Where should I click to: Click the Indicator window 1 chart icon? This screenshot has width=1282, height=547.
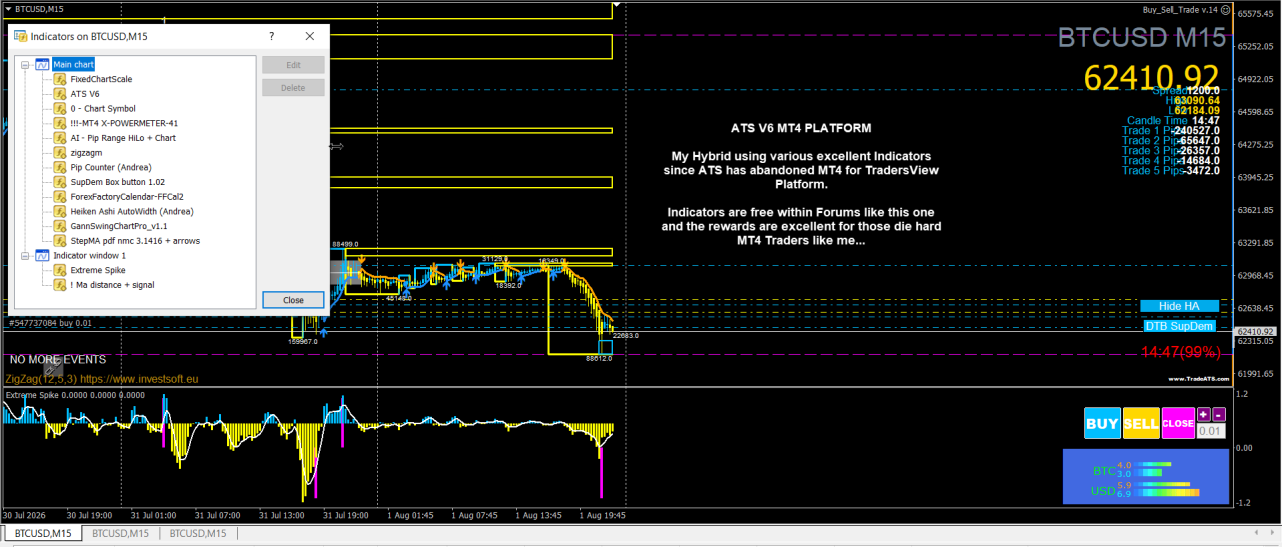42,256
